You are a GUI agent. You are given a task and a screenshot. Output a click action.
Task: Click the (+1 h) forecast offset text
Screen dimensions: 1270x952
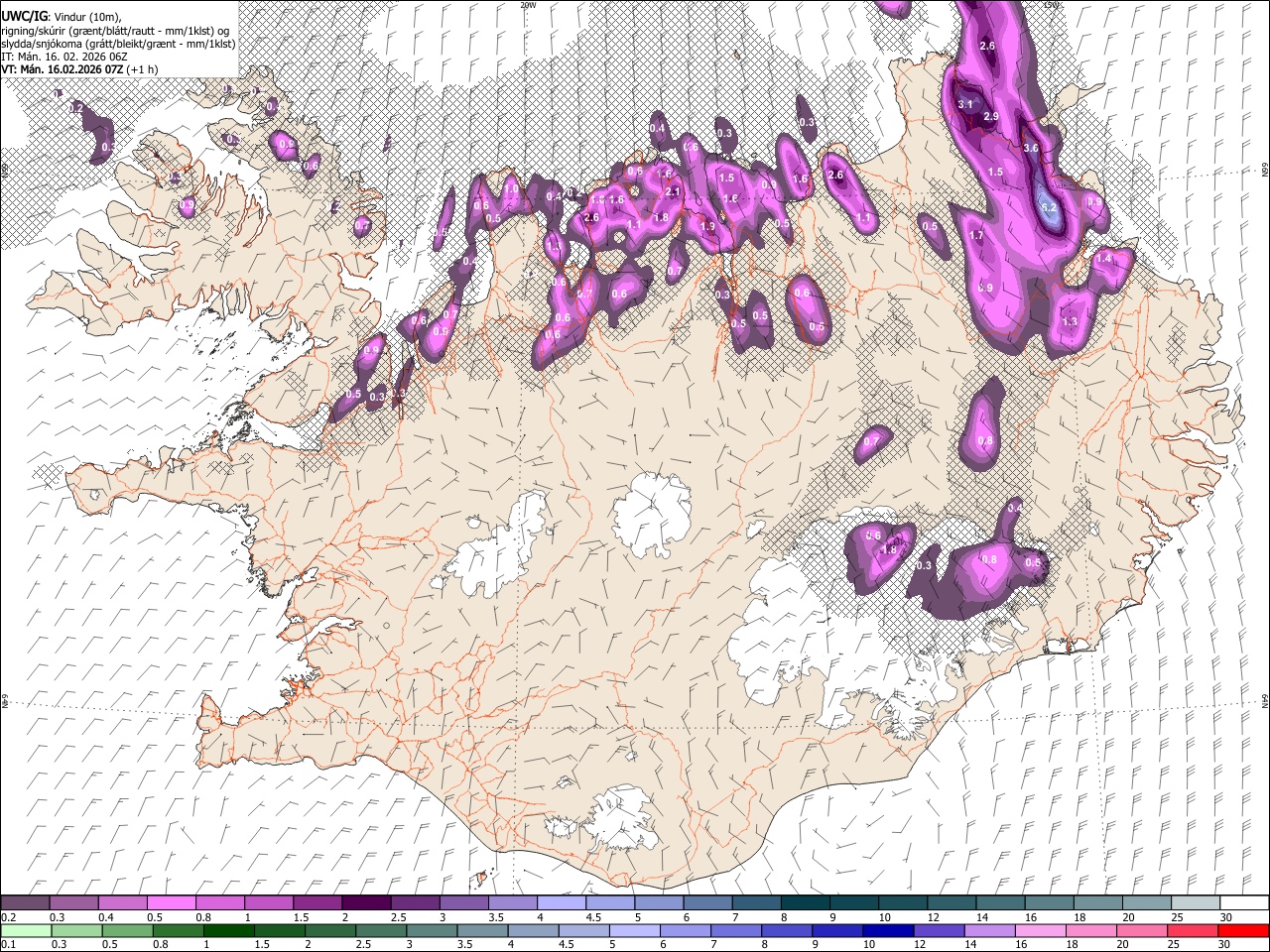(x=142, y=69)
